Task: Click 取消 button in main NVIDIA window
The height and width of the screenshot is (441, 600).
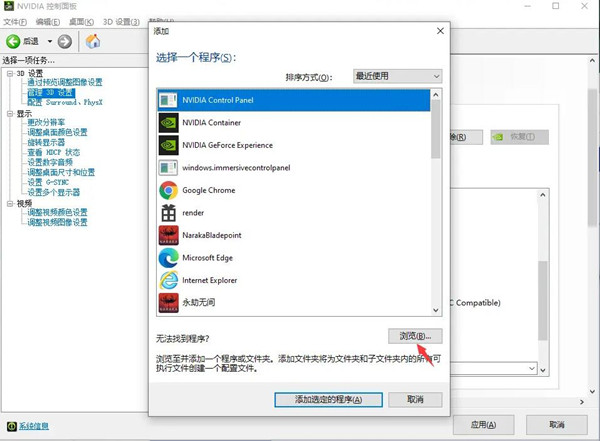Action: point(557,425)
